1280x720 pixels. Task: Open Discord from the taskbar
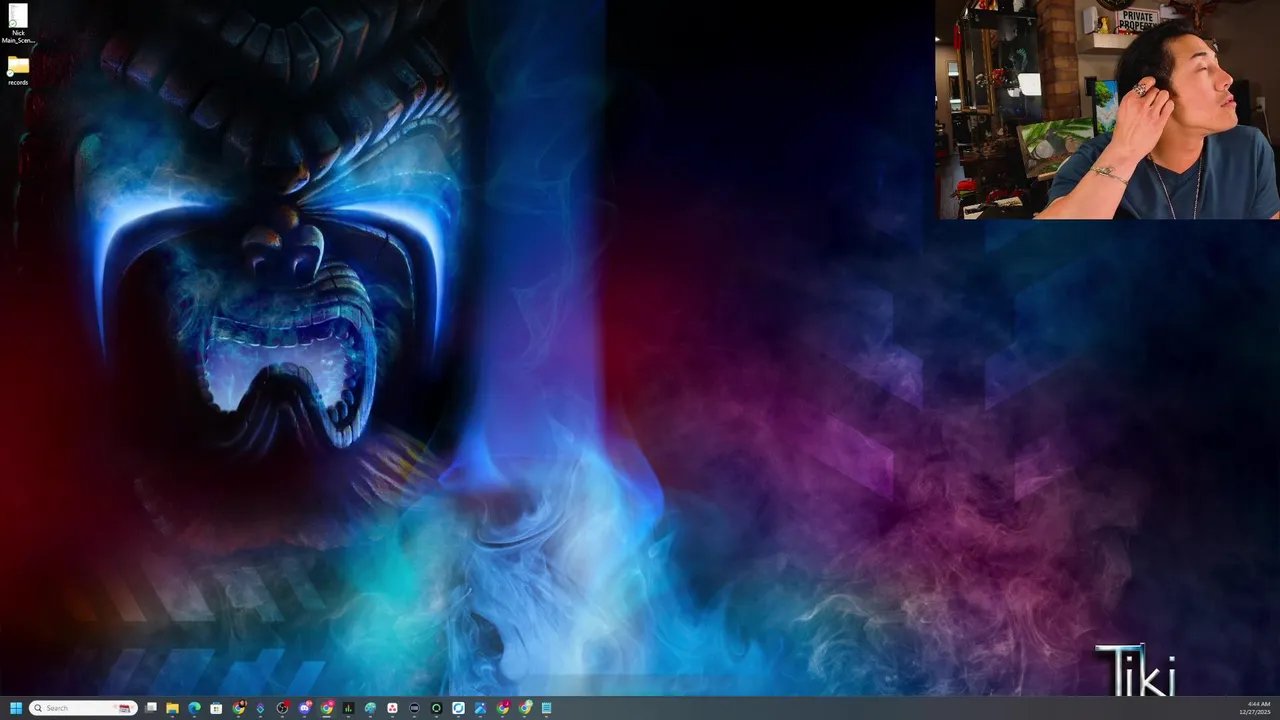point(304,708)
